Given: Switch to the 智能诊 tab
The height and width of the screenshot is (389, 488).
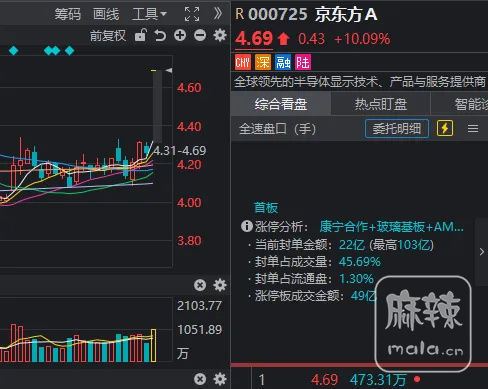Looking at the screenshot, I should coord(460,104).
